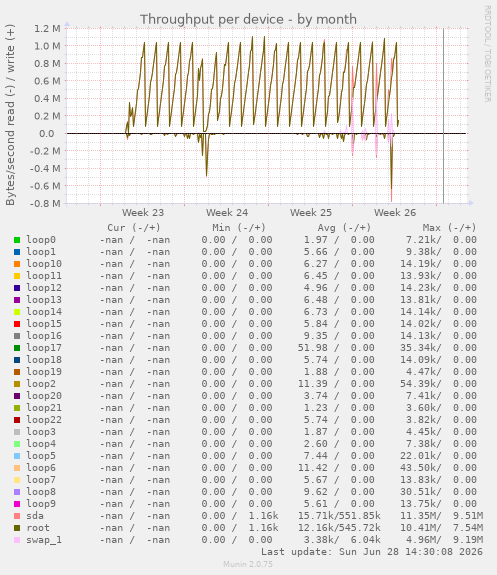The width and height of the screenshot is (497, 575).
Task: Click the 'loop5' legend label
Action: click(41, 456)
